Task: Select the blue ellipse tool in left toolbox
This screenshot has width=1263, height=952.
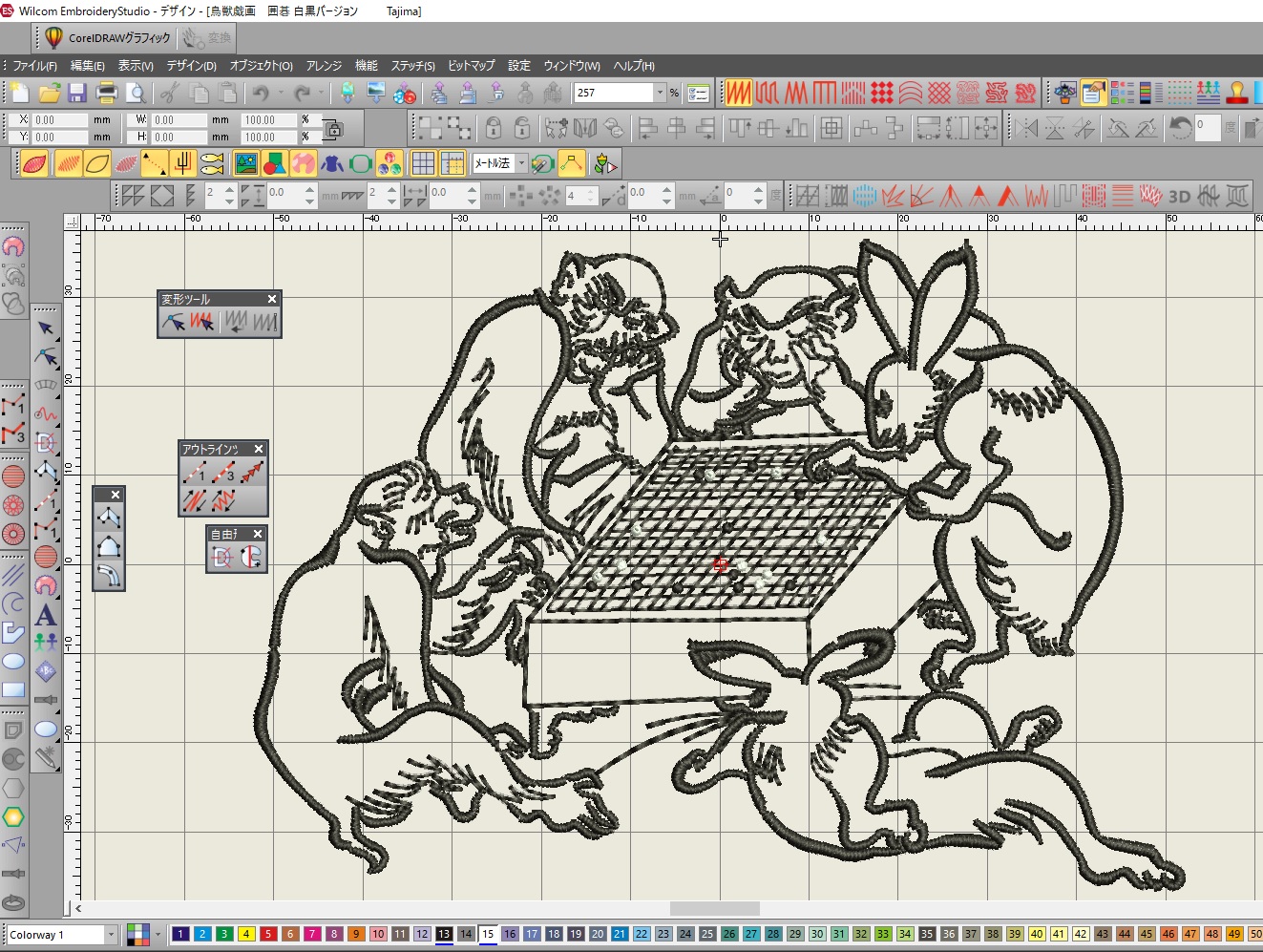Action: tap(13, 661)
